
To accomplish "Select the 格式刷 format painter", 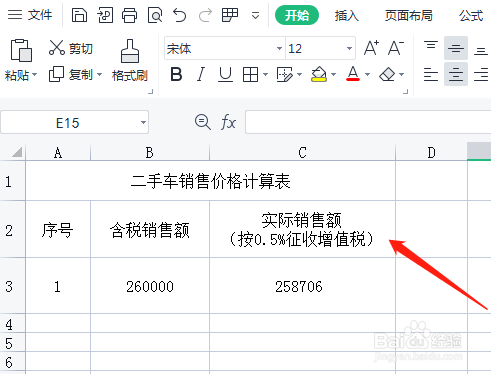I will coord(130,60).
